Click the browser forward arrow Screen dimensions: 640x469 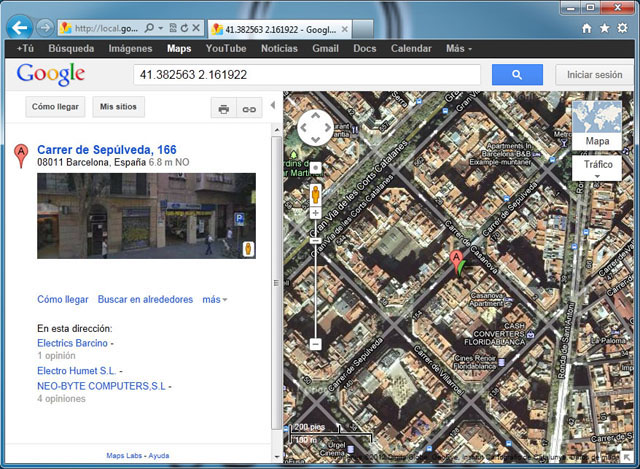(44, 28)
